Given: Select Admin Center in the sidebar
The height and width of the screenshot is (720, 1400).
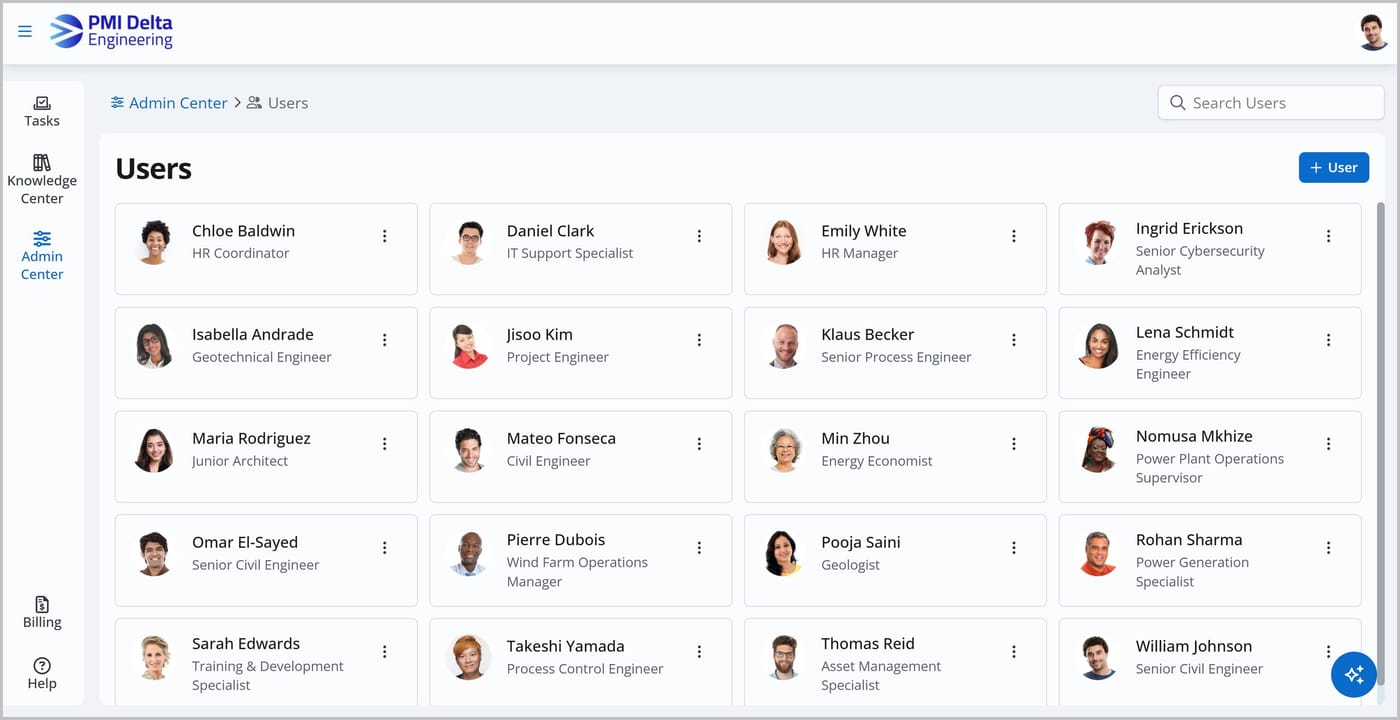Looking at the screenshot, I should pyautogui.click(x=42, y=255).
